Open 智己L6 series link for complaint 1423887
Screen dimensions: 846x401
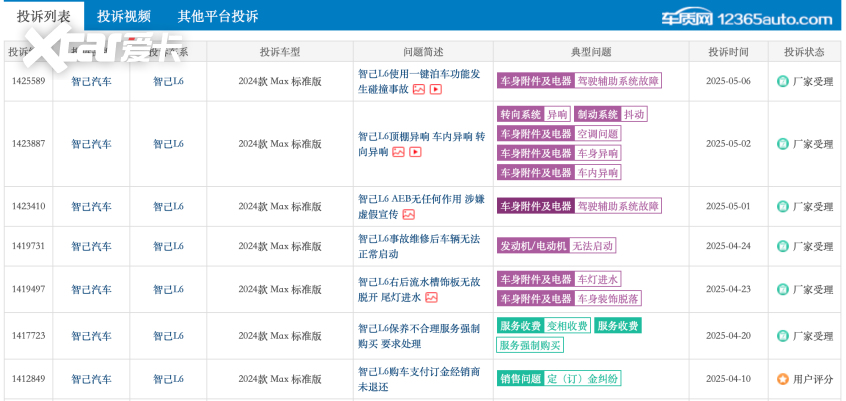coord(168,144)
